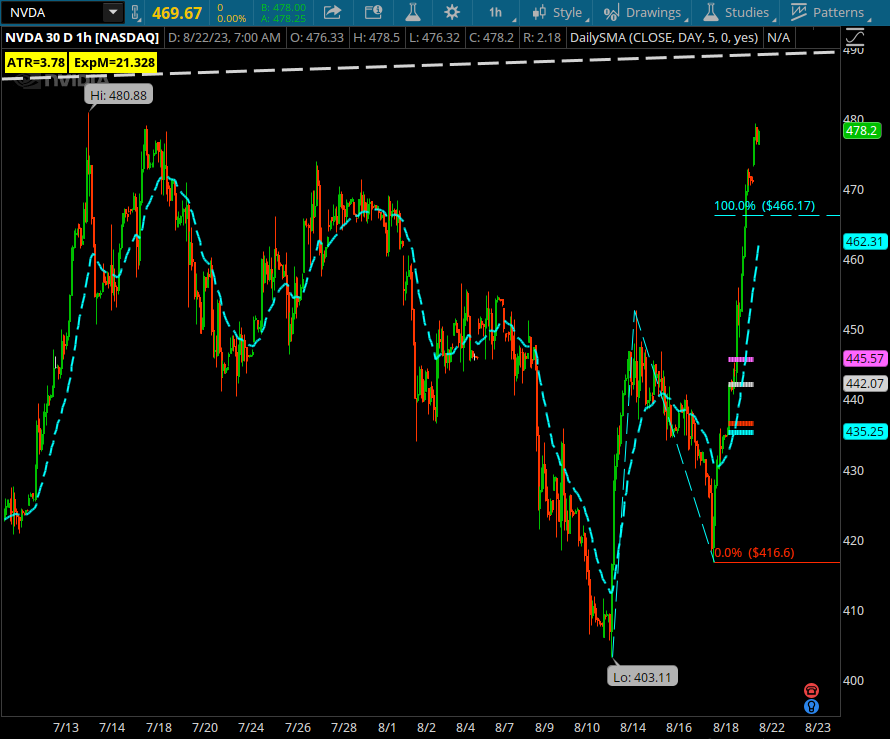
Task: Click the price axis scale curve icon
Action: click(x=854, y=38)
